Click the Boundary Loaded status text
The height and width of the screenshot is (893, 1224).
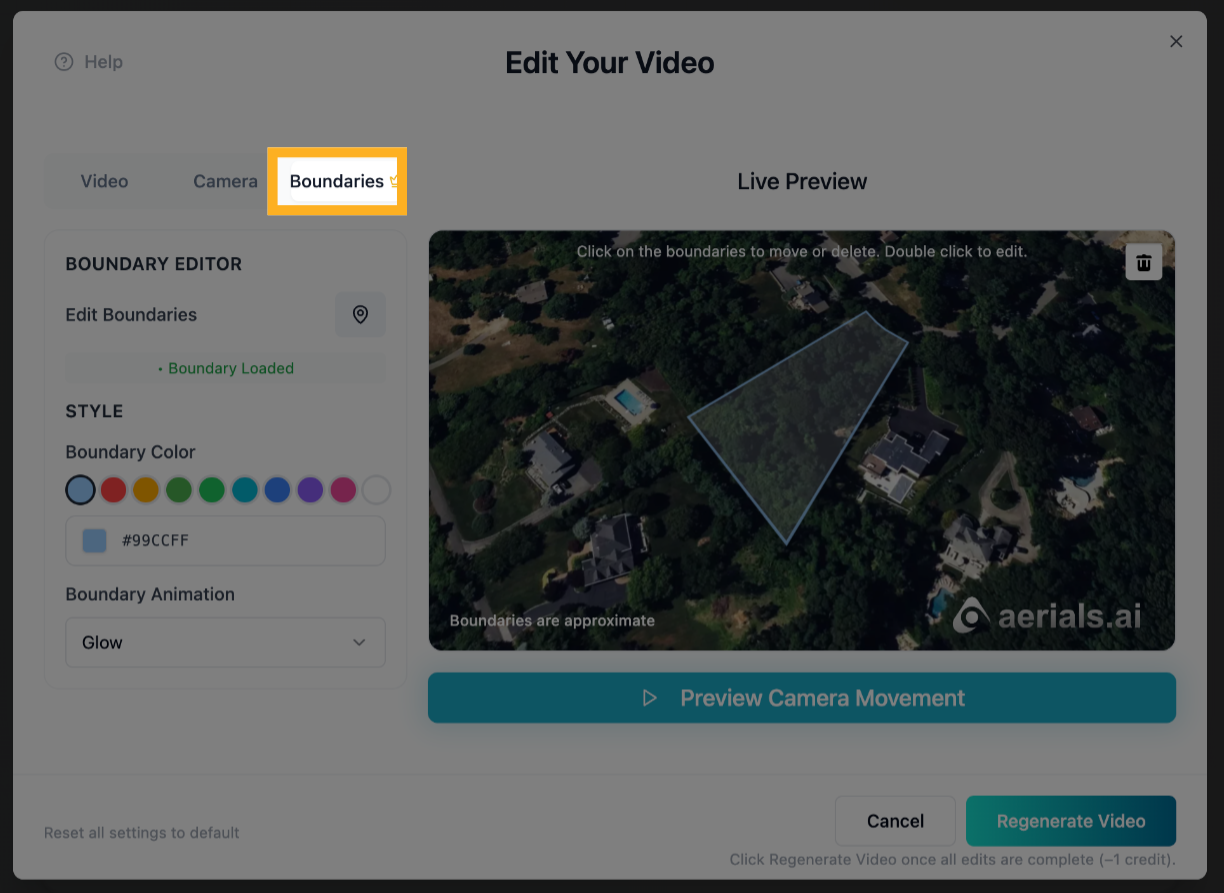225,368
